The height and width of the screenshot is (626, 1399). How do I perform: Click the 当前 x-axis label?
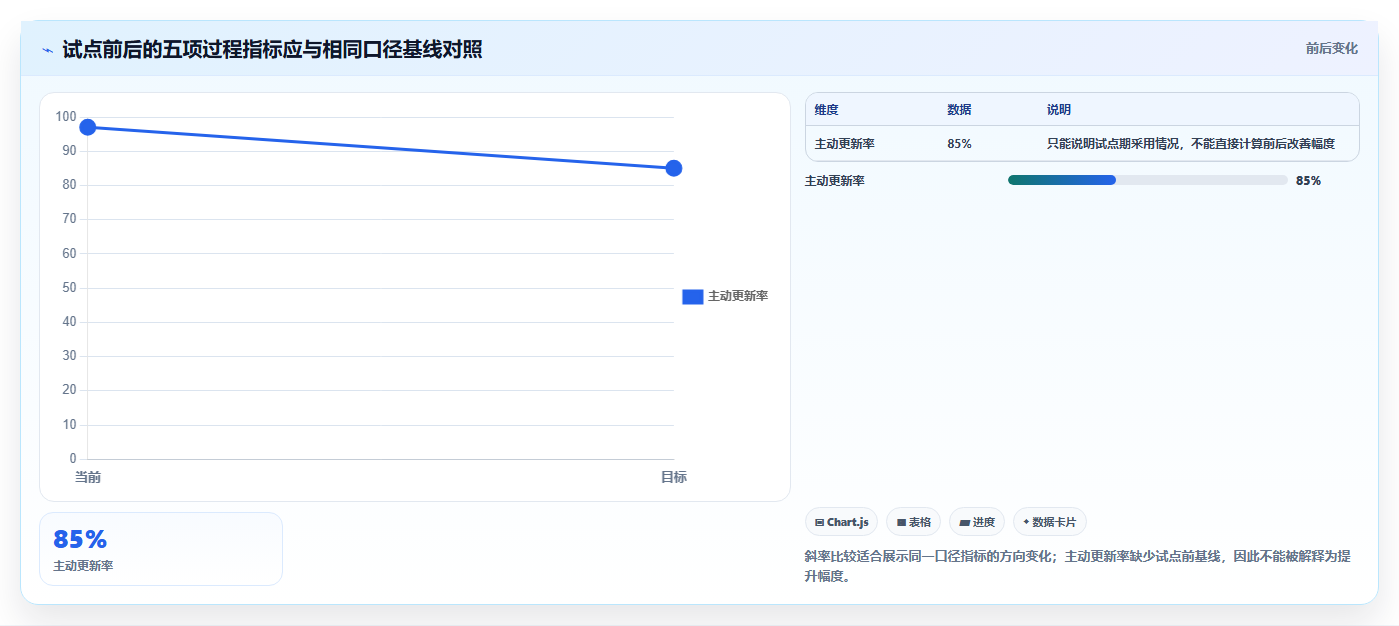coord(88,477)
